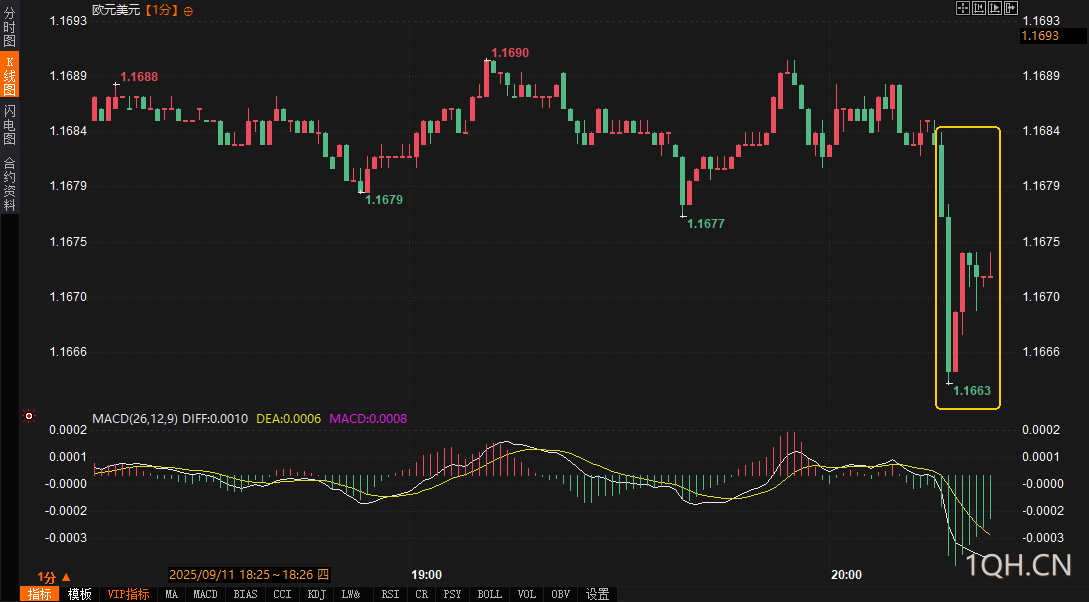Screen dimensions: 1089x602
Task: Click the crosshair cursor icon at top right
Action: click(x=963, y=8)
